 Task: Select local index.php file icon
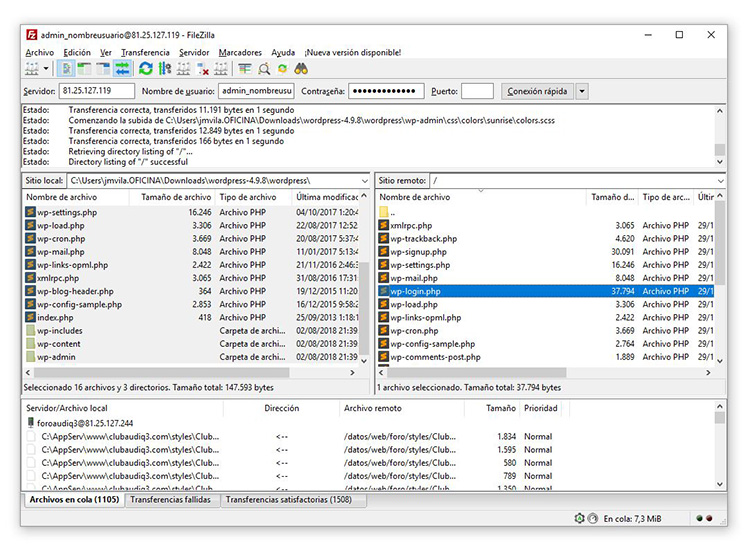pyautogui.click(x=31, y=317)
